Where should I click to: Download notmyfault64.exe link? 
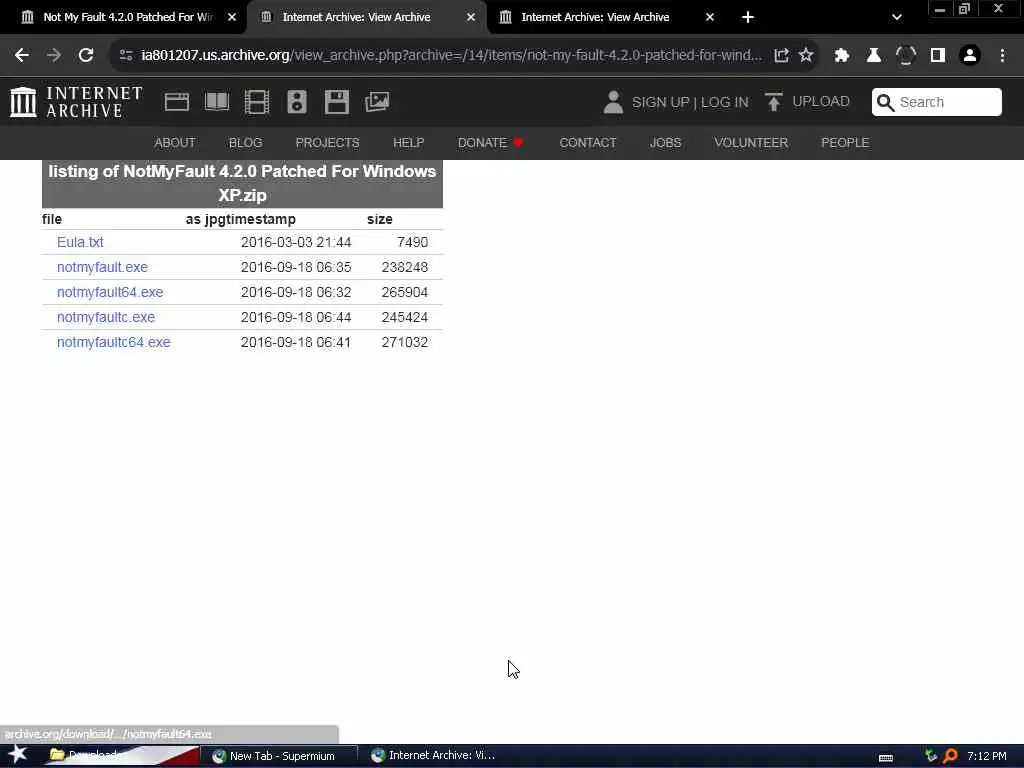pos(110,292)
